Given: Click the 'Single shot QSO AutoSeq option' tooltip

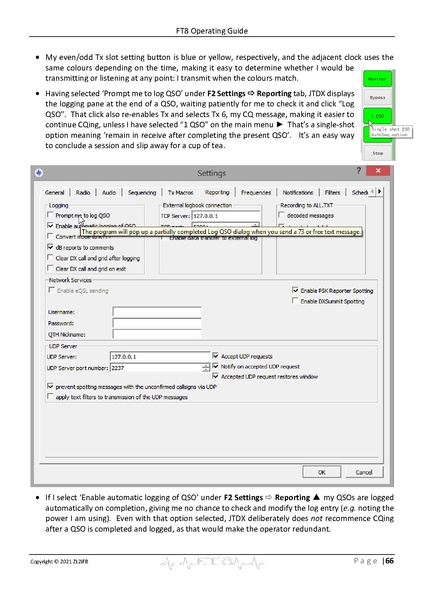Looking at the screenshot, I should pyautogui.click(x=391, y=132).
